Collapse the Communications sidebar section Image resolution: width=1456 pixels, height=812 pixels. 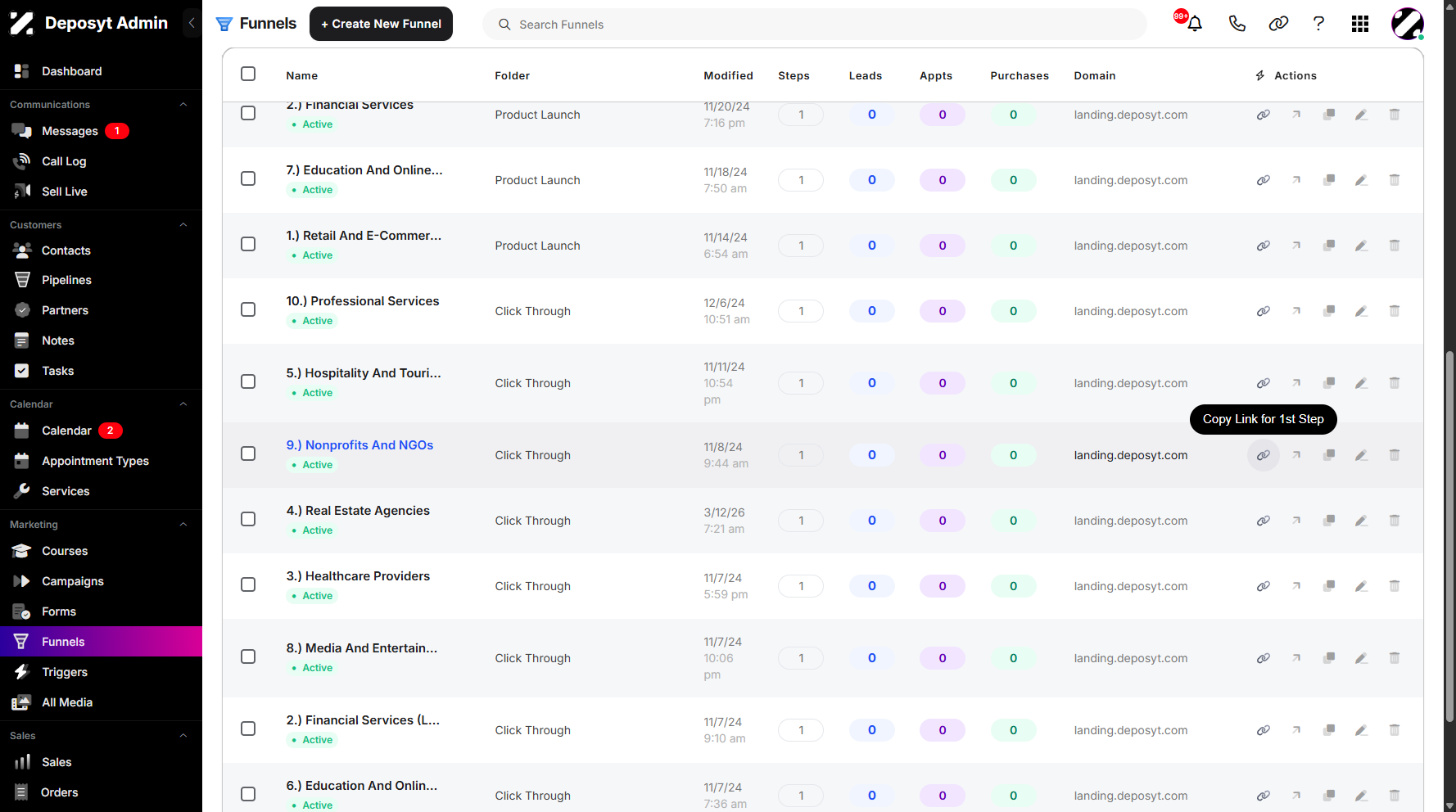point(183,105)
